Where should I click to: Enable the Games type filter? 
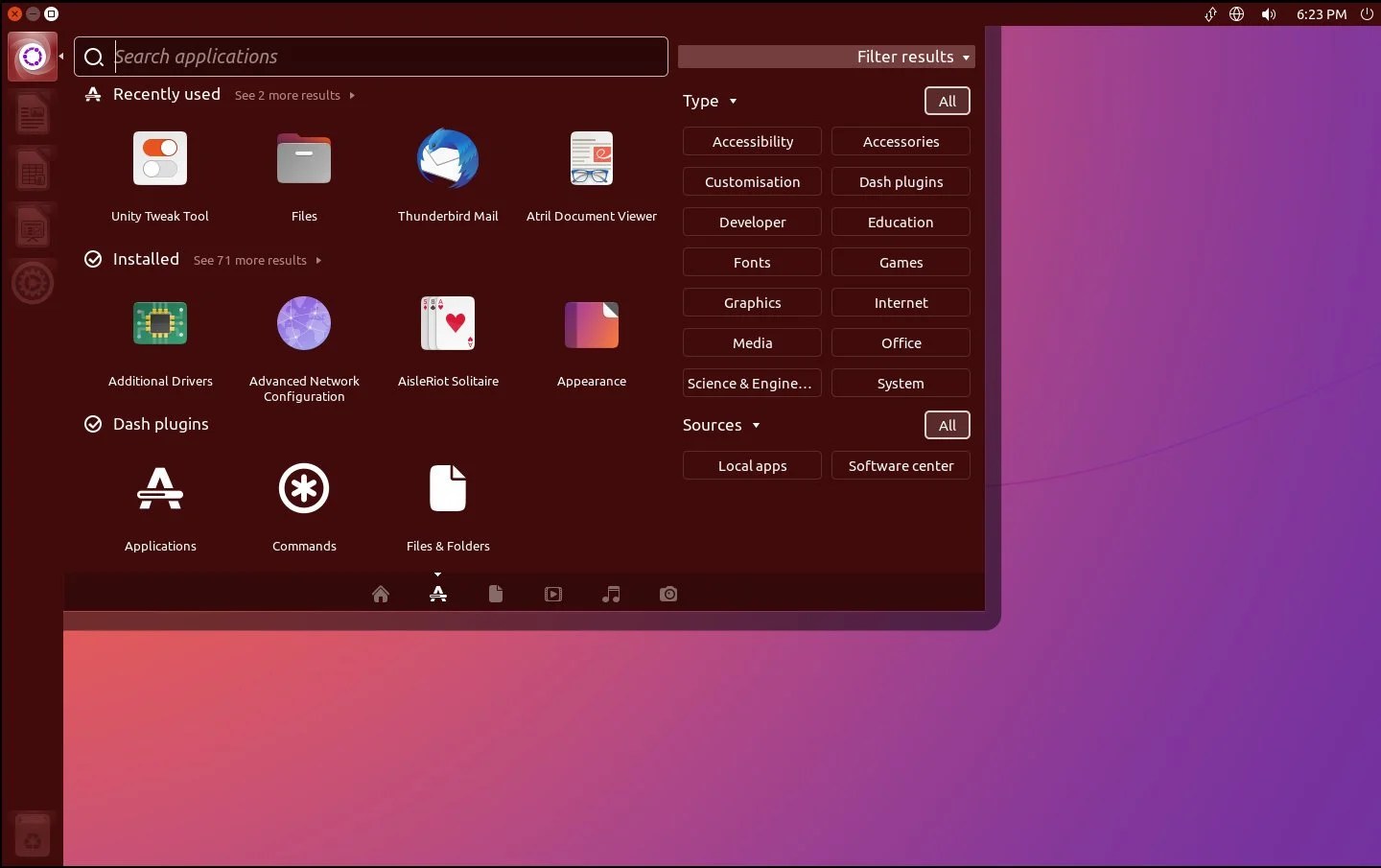(x=900, y=262)
